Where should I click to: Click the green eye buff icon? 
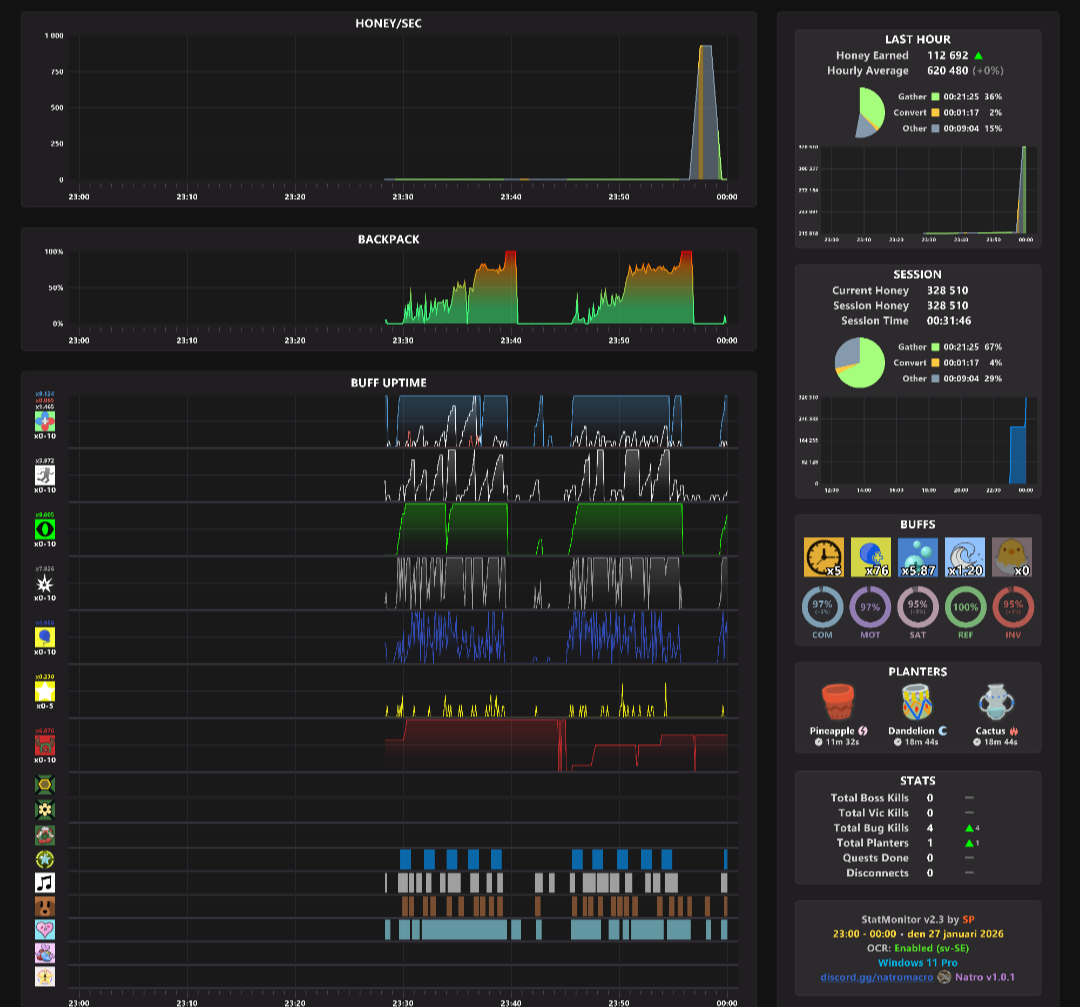coord(45,529)
